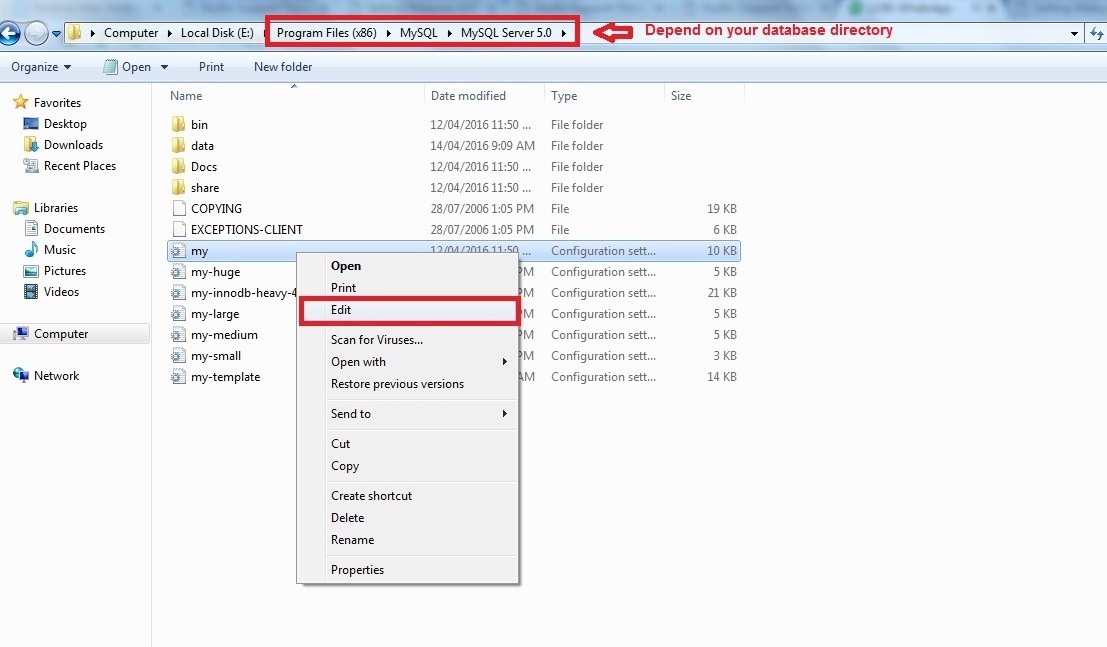The image size is (1107, 647).
Task: Click the Back navigation arrow button
Action: tap(10, 33)
